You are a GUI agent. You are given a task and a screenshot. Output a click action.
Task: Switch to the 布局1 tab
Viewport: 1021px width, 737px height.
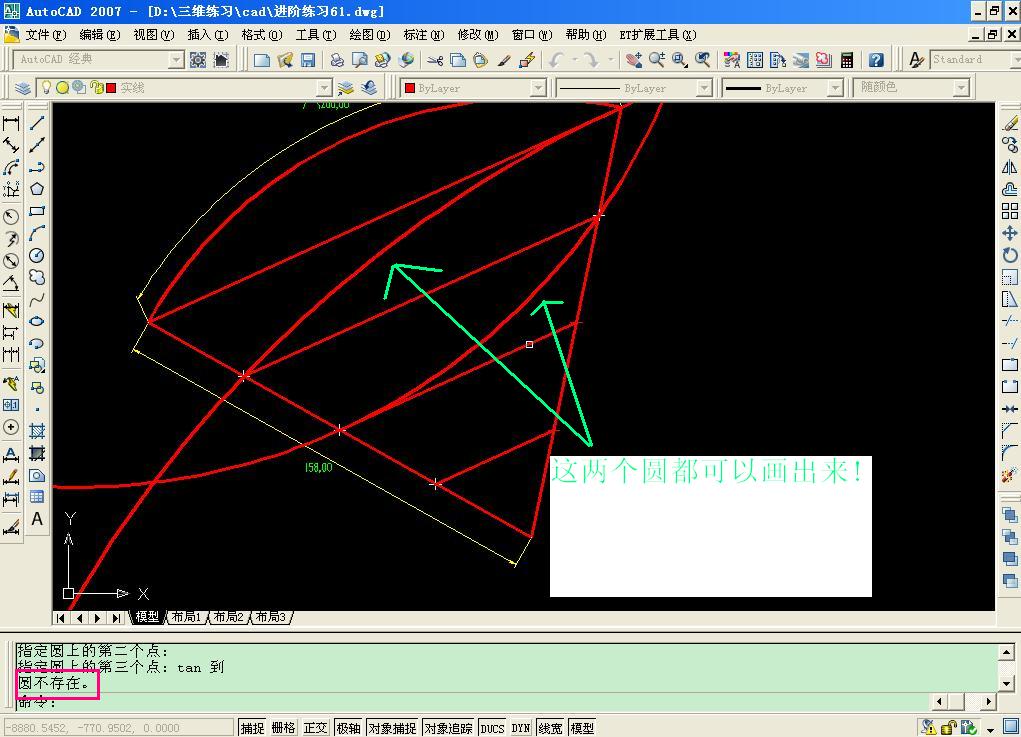[x=187, y=617]
